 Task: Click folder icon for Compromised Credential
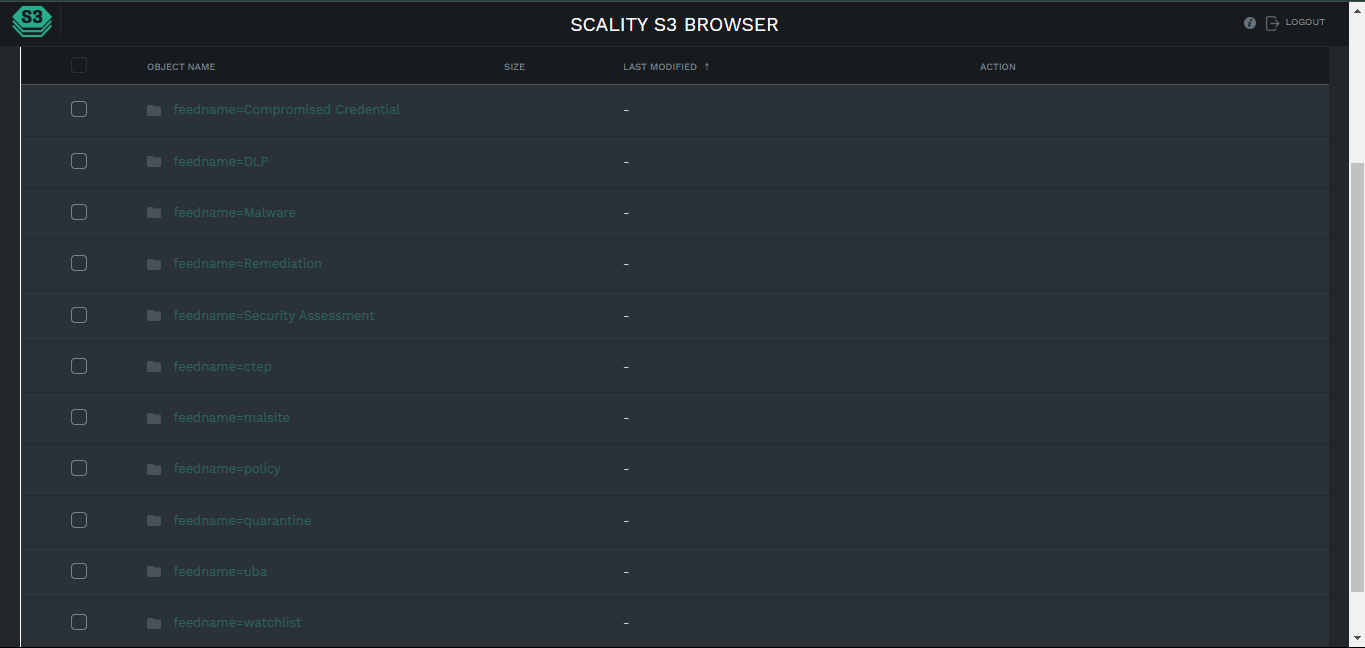154,110
